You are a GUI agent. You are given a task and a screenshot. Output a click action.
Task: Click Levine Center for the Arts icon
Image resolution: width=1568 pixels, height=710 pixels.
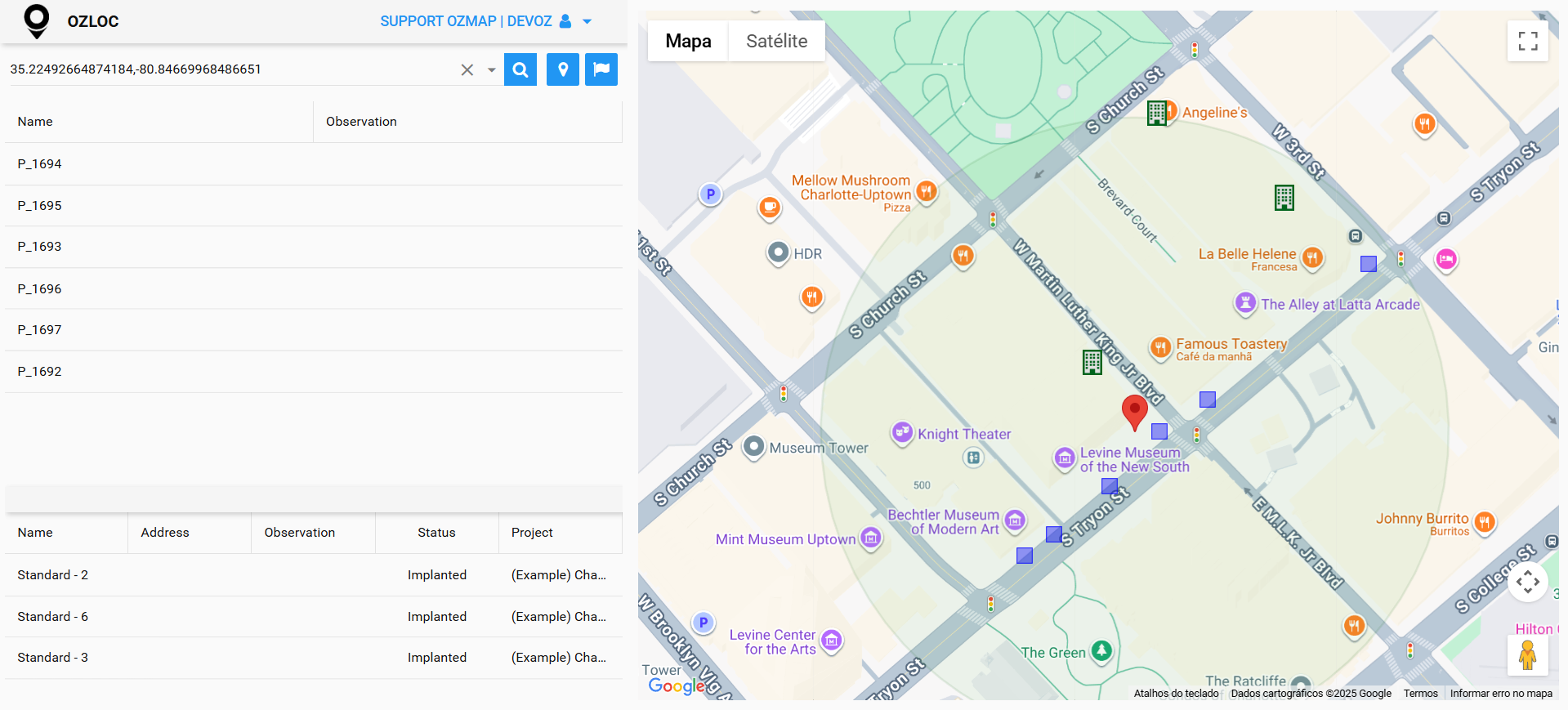click(x=831, y=641)
